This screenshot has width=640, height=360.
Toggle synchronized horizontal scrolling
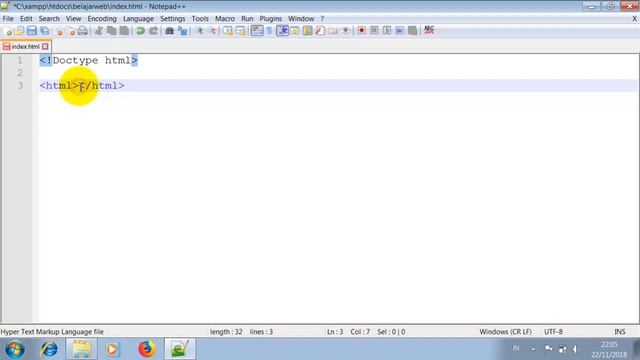240,31
